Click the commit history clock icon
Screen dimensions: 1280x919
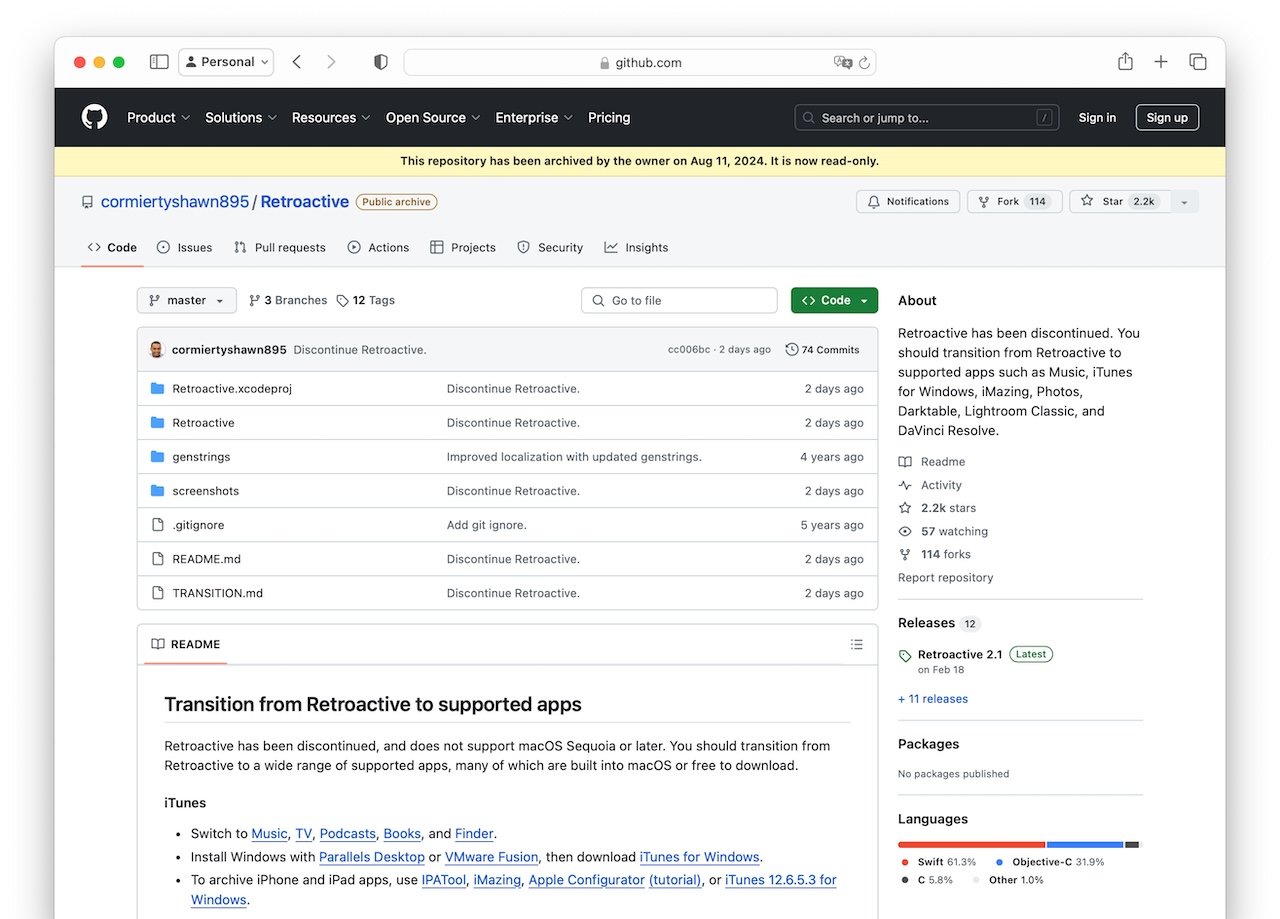(792, 349)
